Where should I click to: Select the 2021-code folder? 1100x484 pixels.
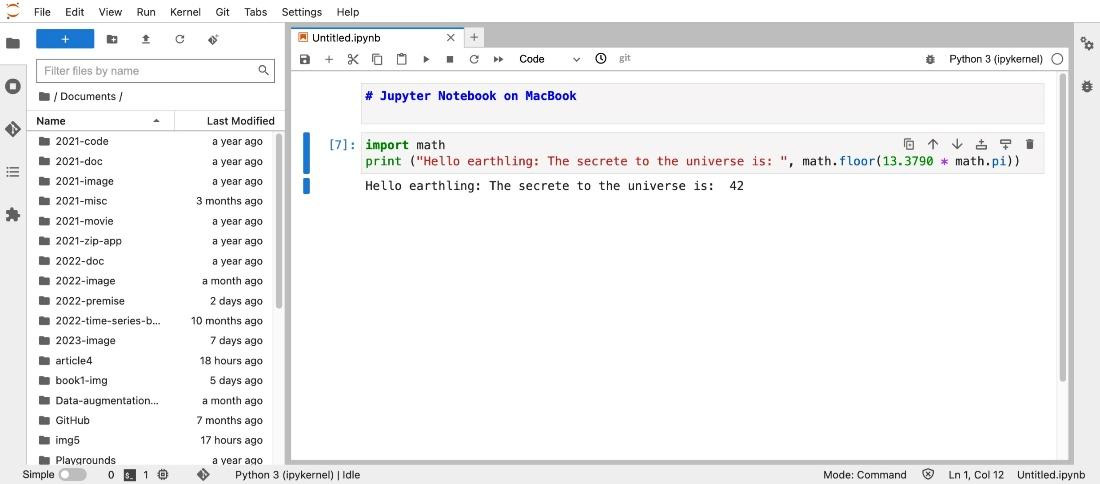point(151,141)
